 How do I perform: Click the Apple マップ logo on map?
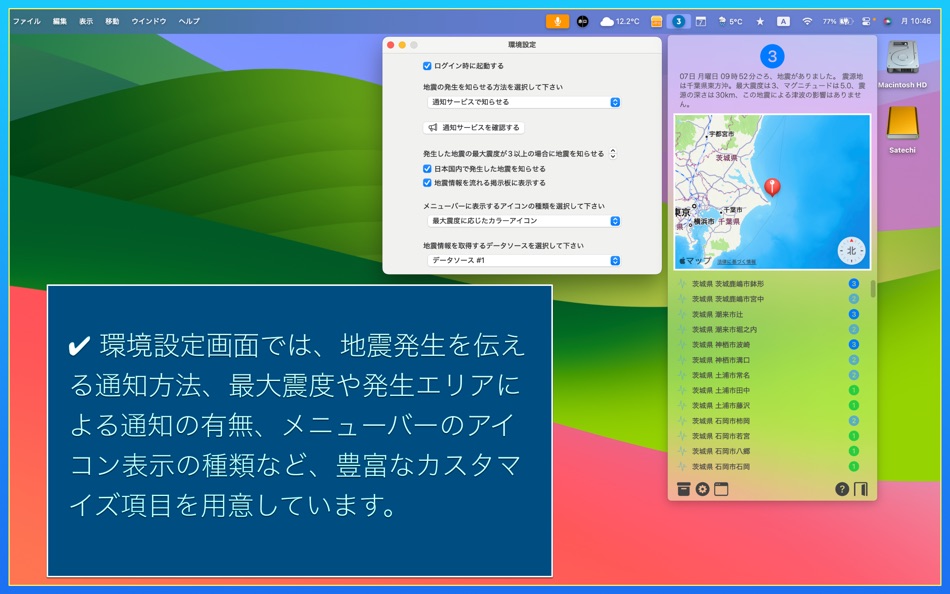pos(695,261)
